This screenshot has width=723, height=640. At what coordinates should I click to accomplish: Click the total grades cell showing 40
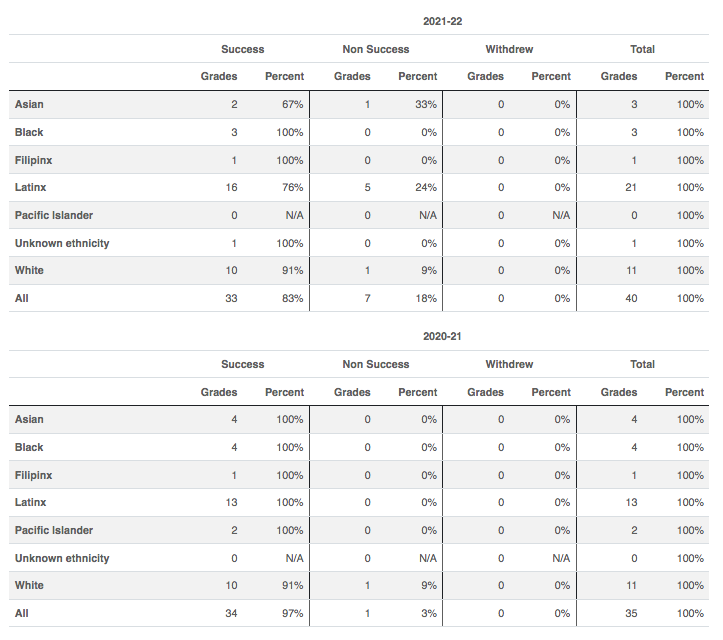click(631, 299)
